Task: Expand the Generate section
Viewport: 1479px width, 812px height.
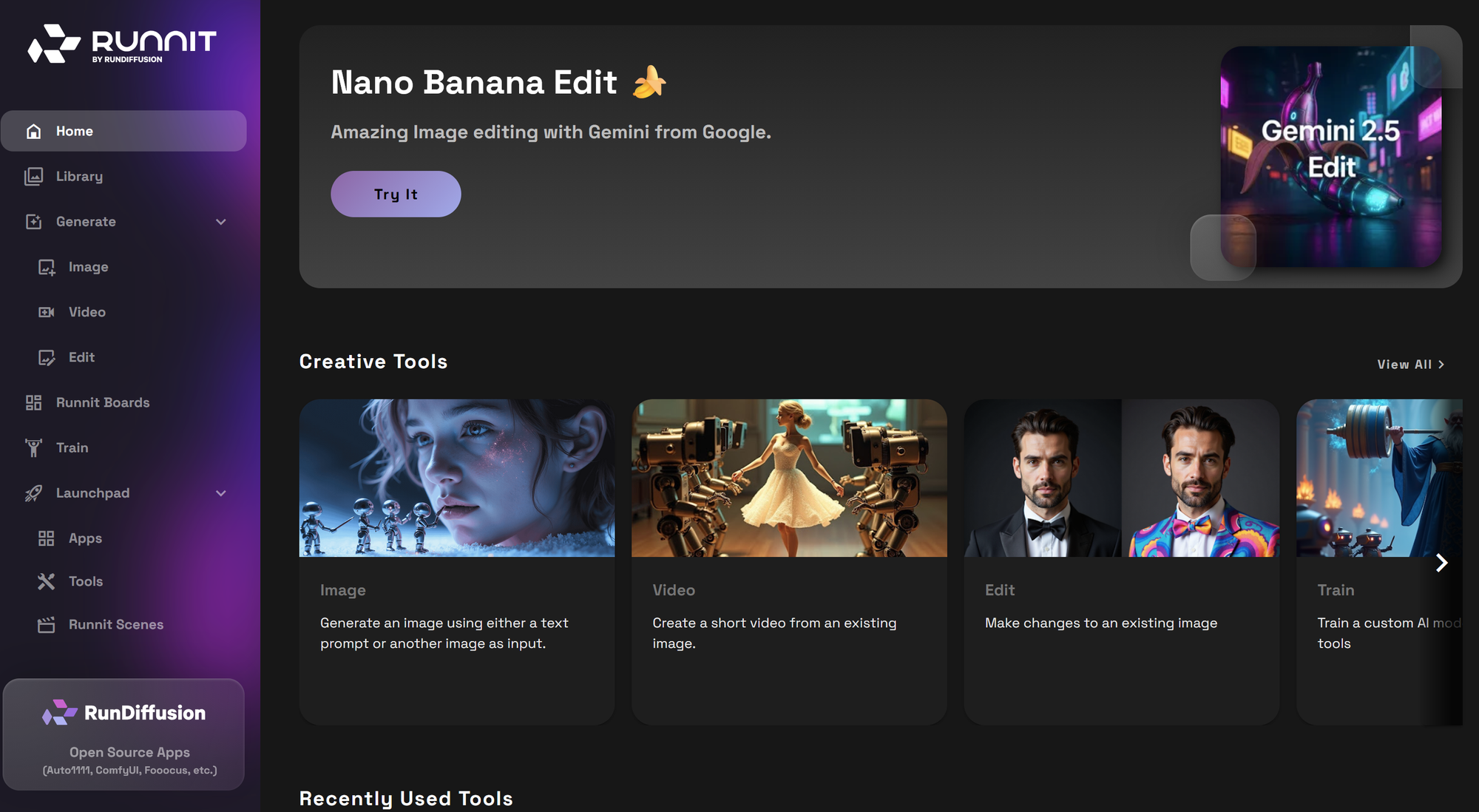Action: (221, 221)
